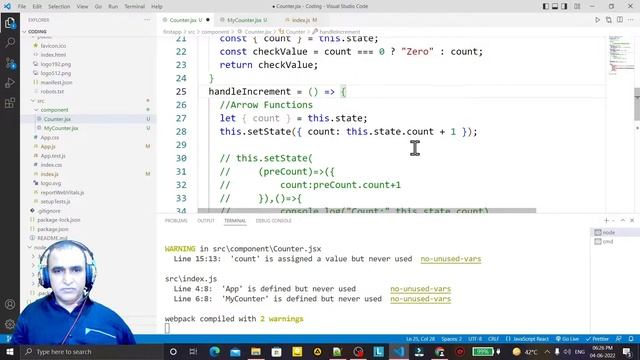This screenshot has height=360, width=640.
Task: Open no-unused-vars link on 'App' line
Action: pyautogui.click(x=420, y=289)
